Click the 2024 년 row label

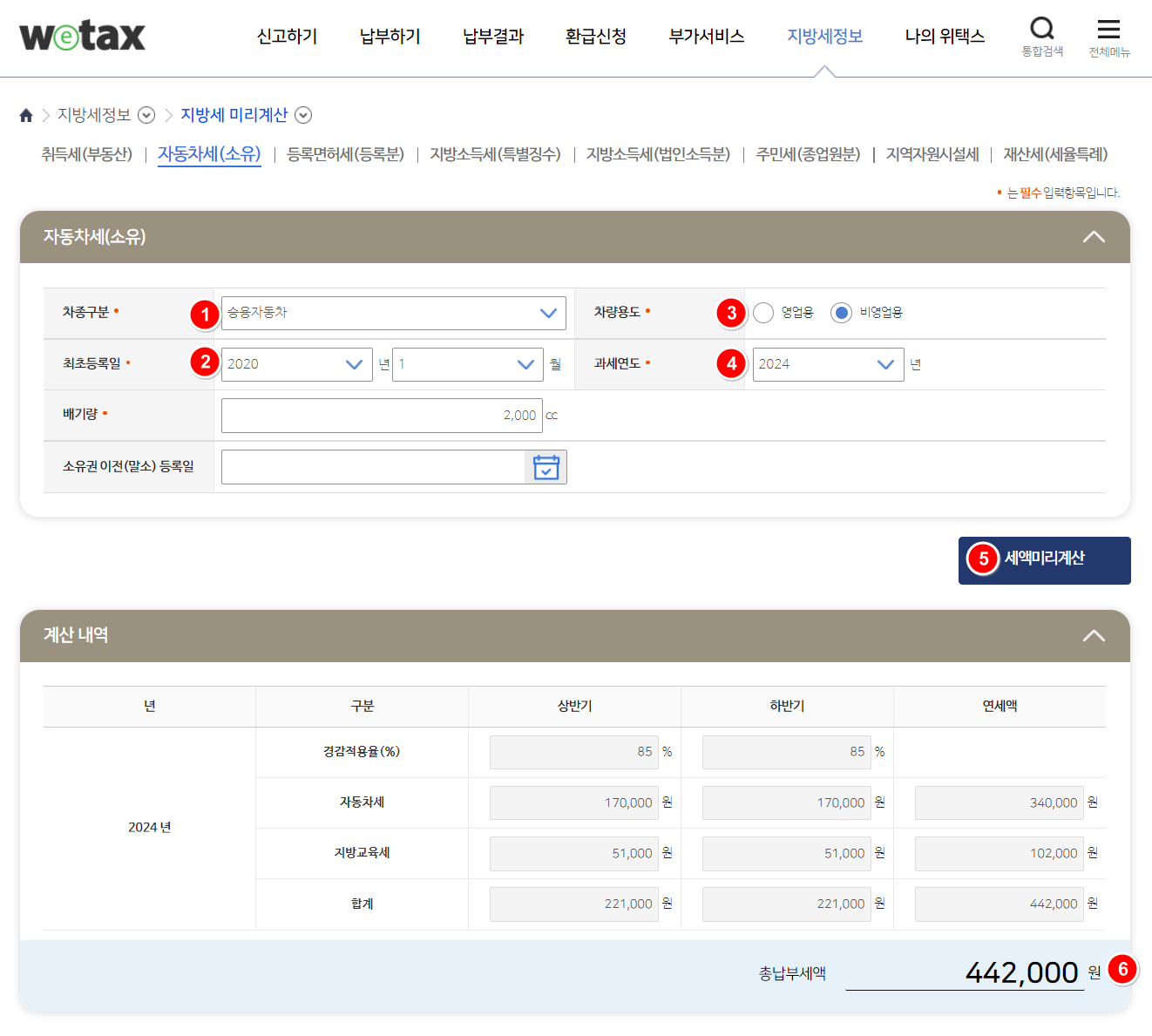150,828
